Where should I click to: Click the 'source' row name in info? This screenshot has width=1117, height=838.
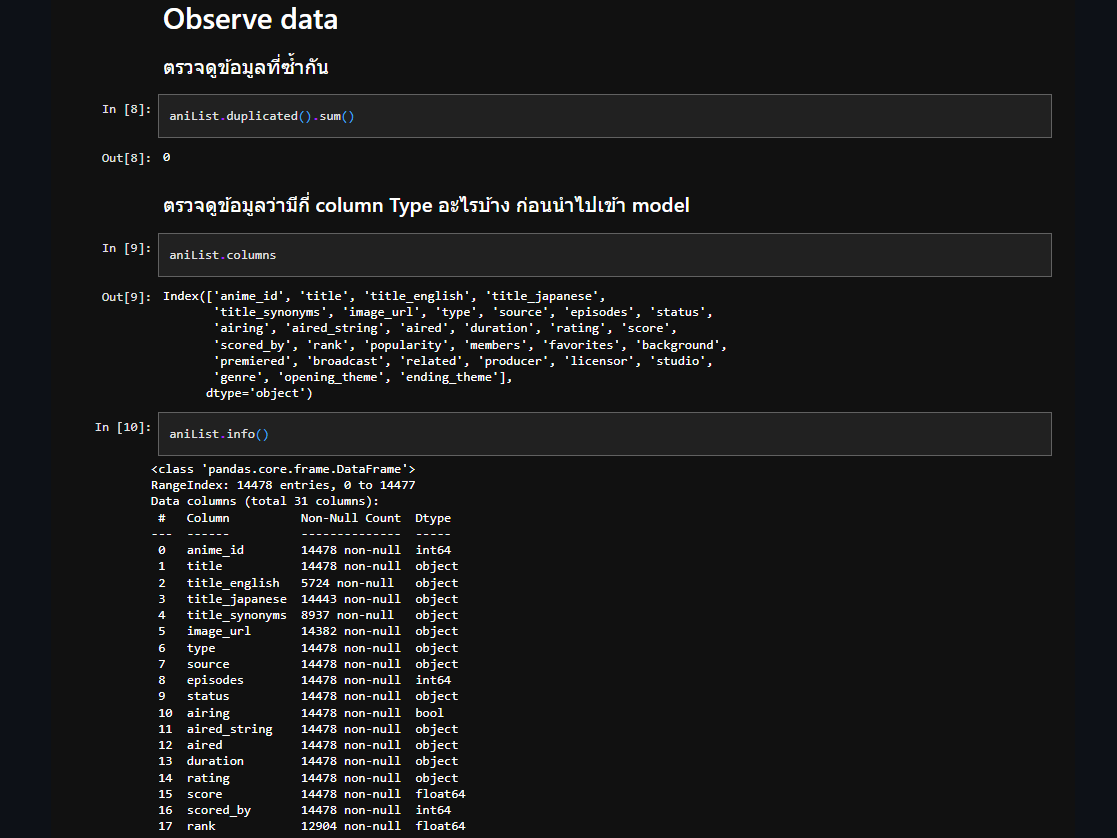(208, 664)
